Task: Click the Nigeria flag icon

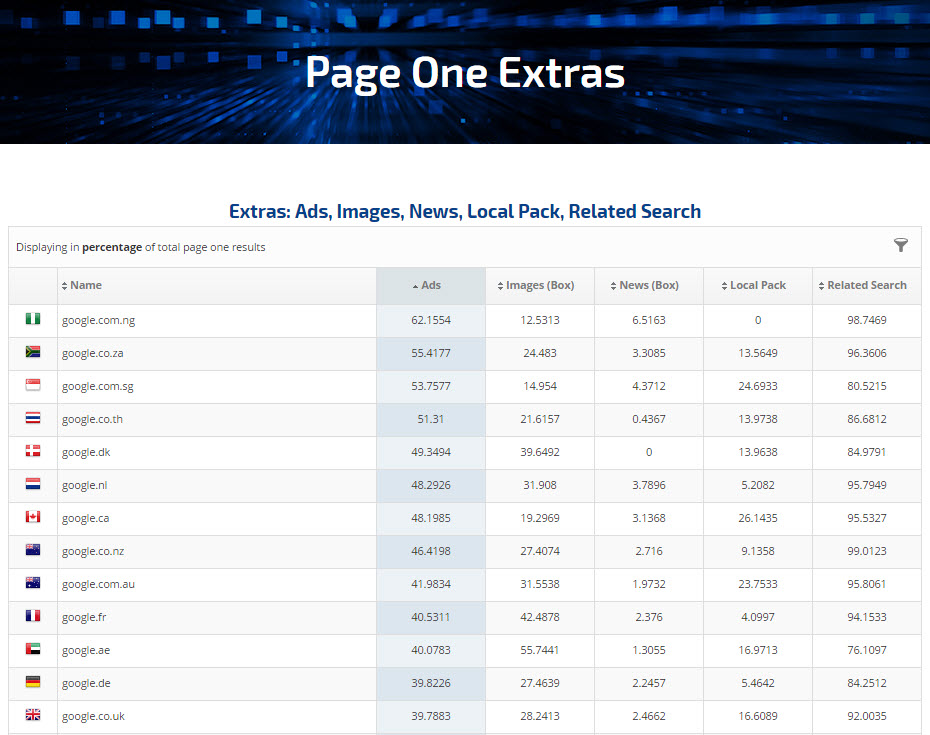Action: click(x=33, y=320)
